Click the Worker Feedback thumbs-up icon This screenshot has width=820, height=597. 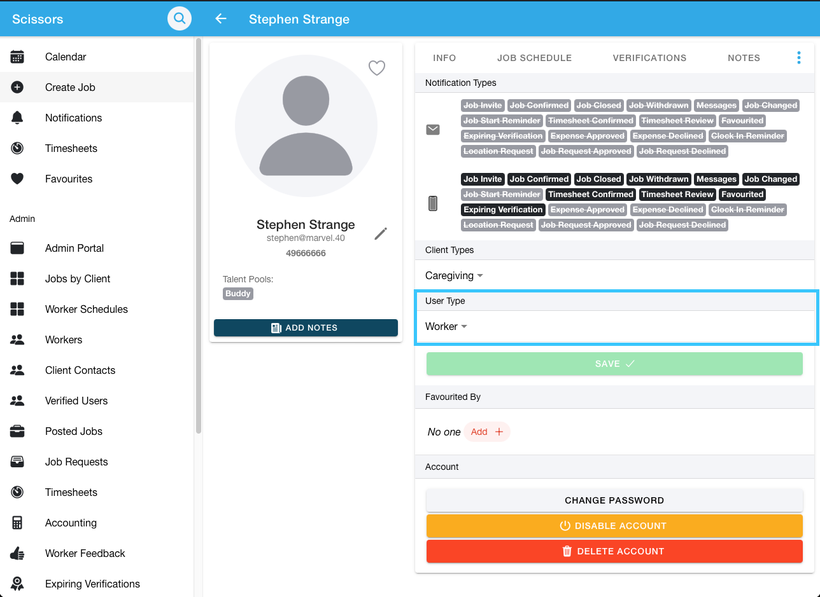pos(17,553)
